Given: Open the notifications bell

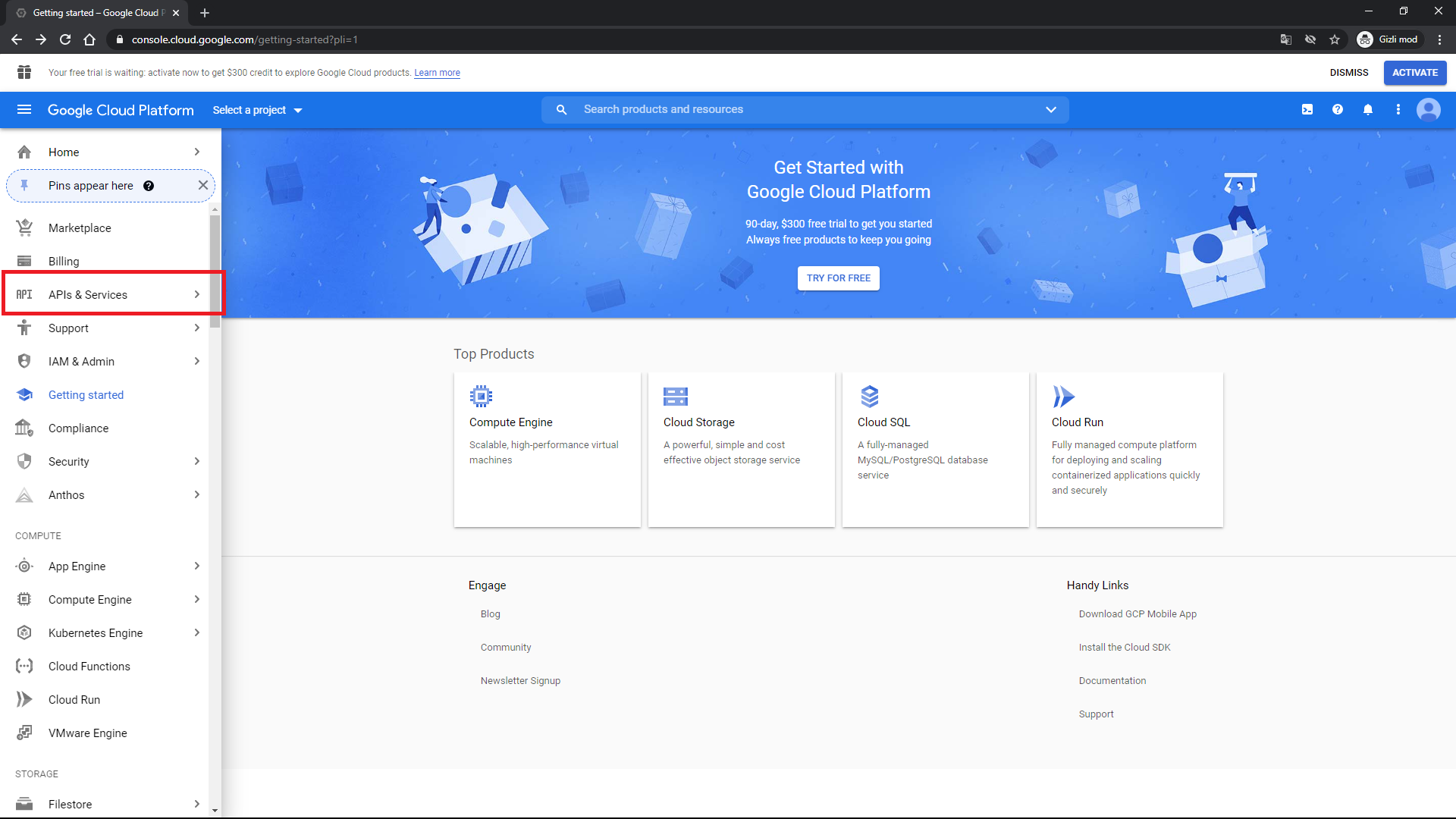Looking at the screenshot, I should tap(1368, 110).
